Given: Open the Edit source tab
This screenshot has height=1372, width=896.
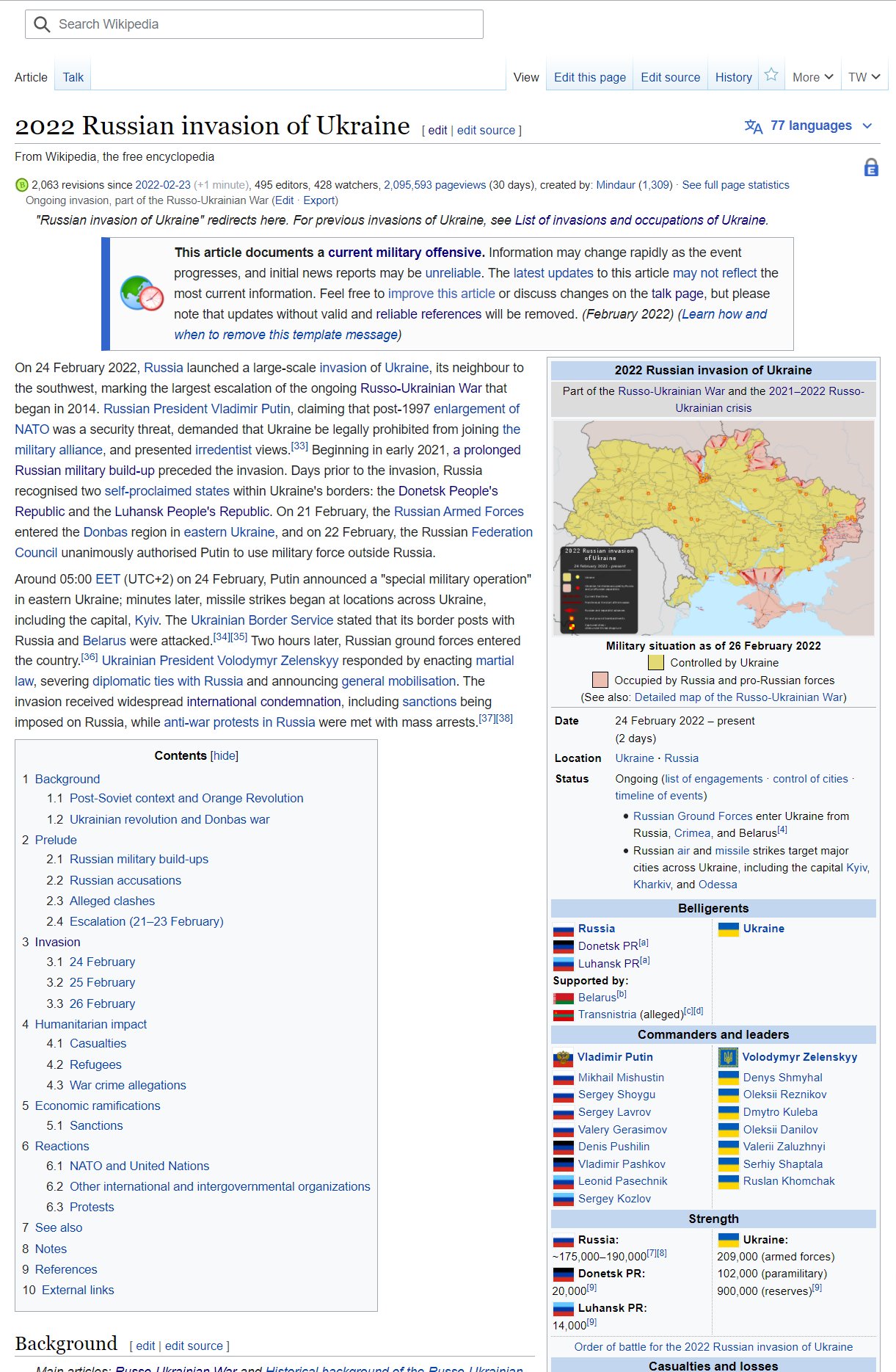Looking at the screenshot, I should [670, 77].
